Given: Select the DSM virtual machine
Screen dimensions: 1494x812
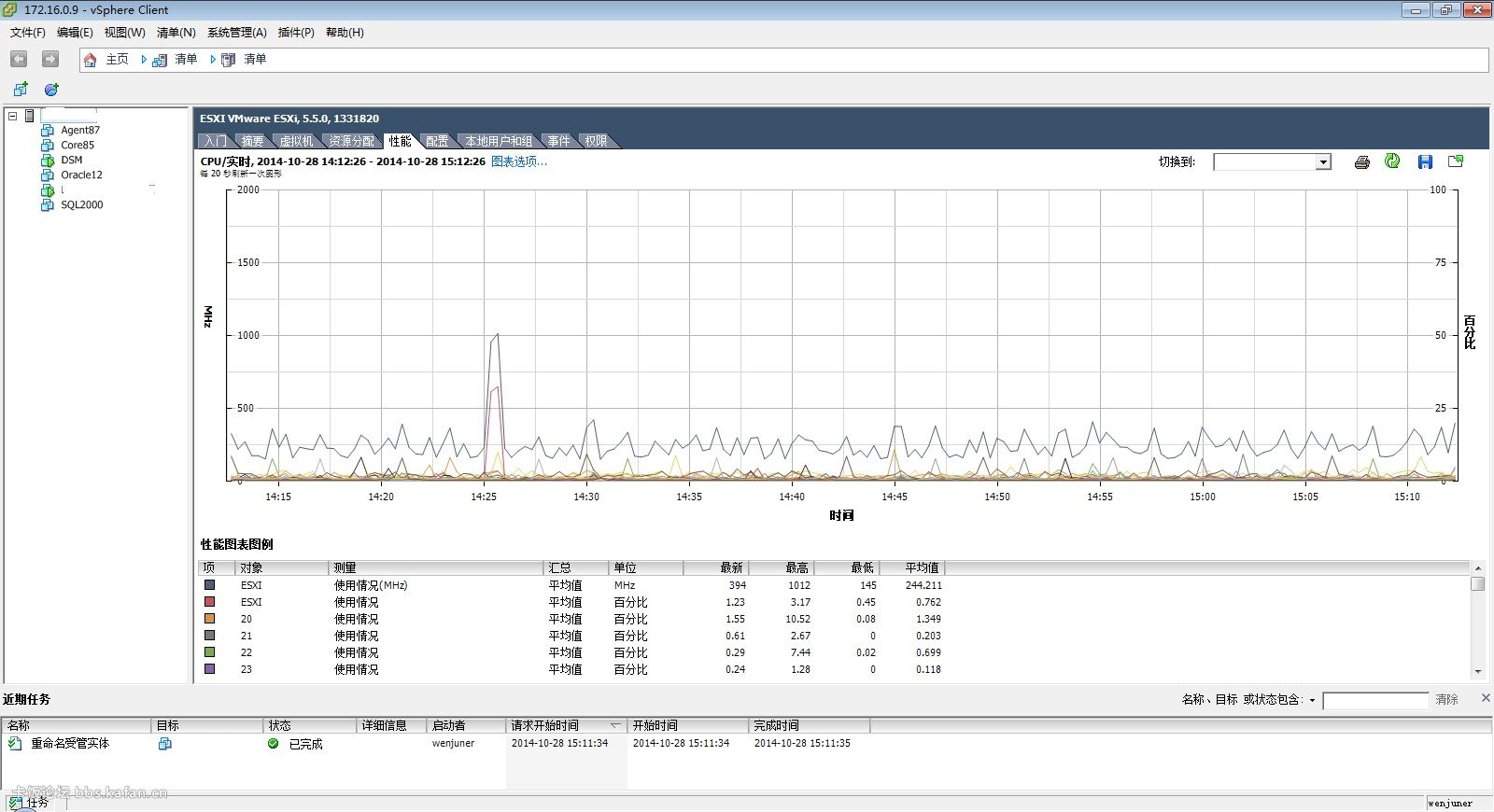Looking at the screenshot, I should pyautogui.click(x=72, y=160).
